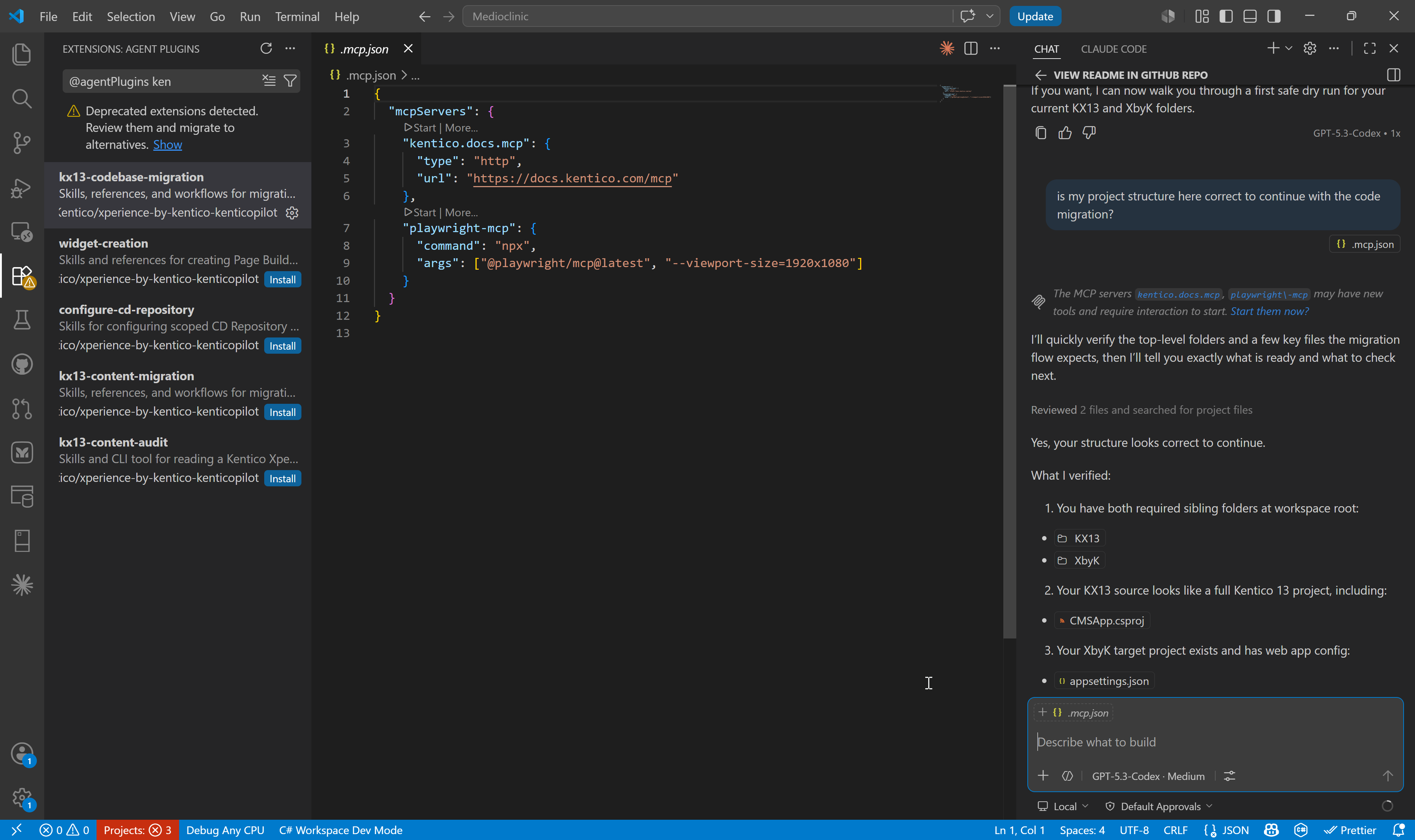Show deprecated extensions link
This screenshot has width=1415, height=840.
pyautogui.click(x=168, y=144)
